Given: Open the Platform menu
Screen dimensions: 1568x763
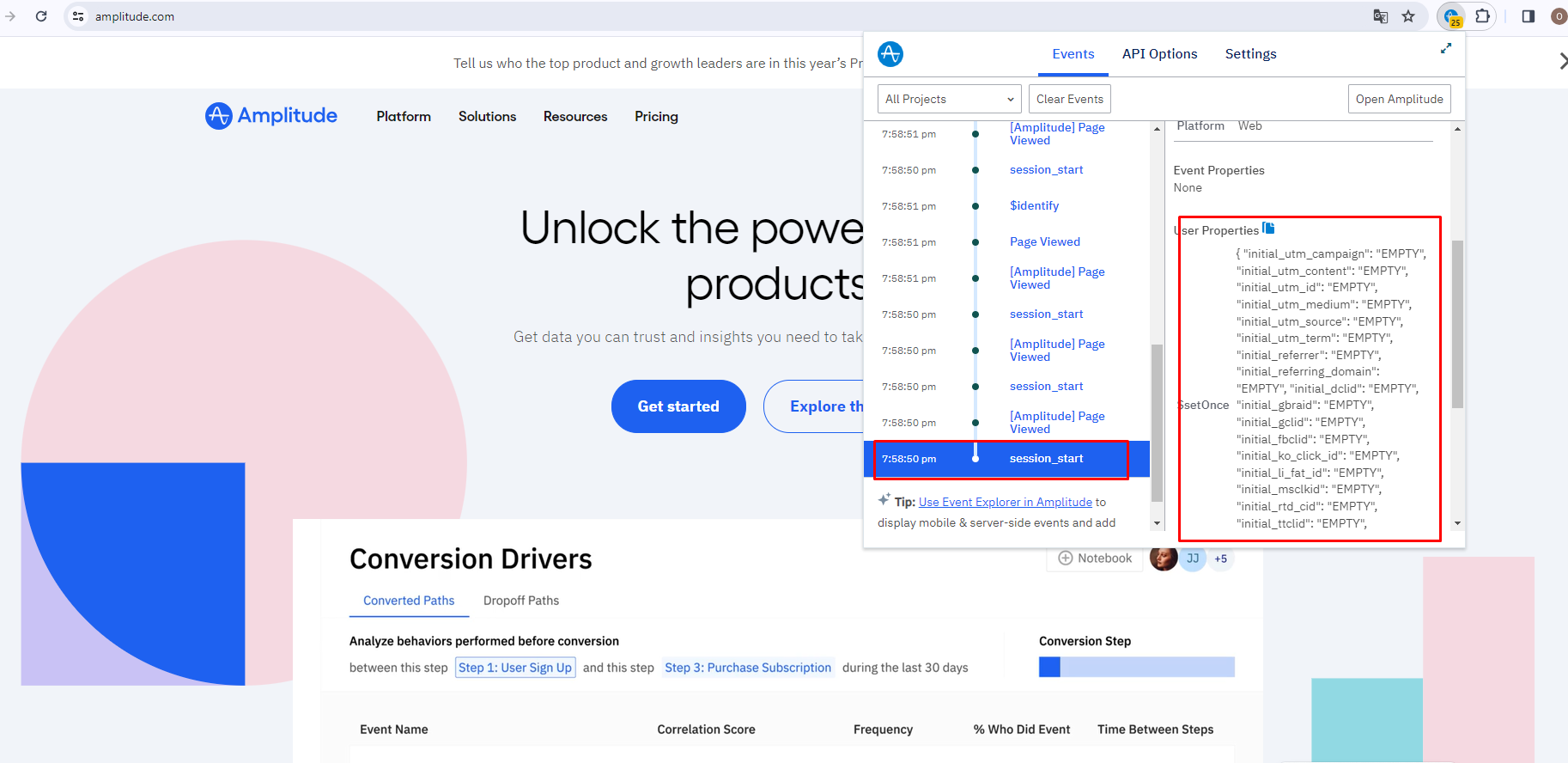Looking at the screenshot, I should click(404, 116).
